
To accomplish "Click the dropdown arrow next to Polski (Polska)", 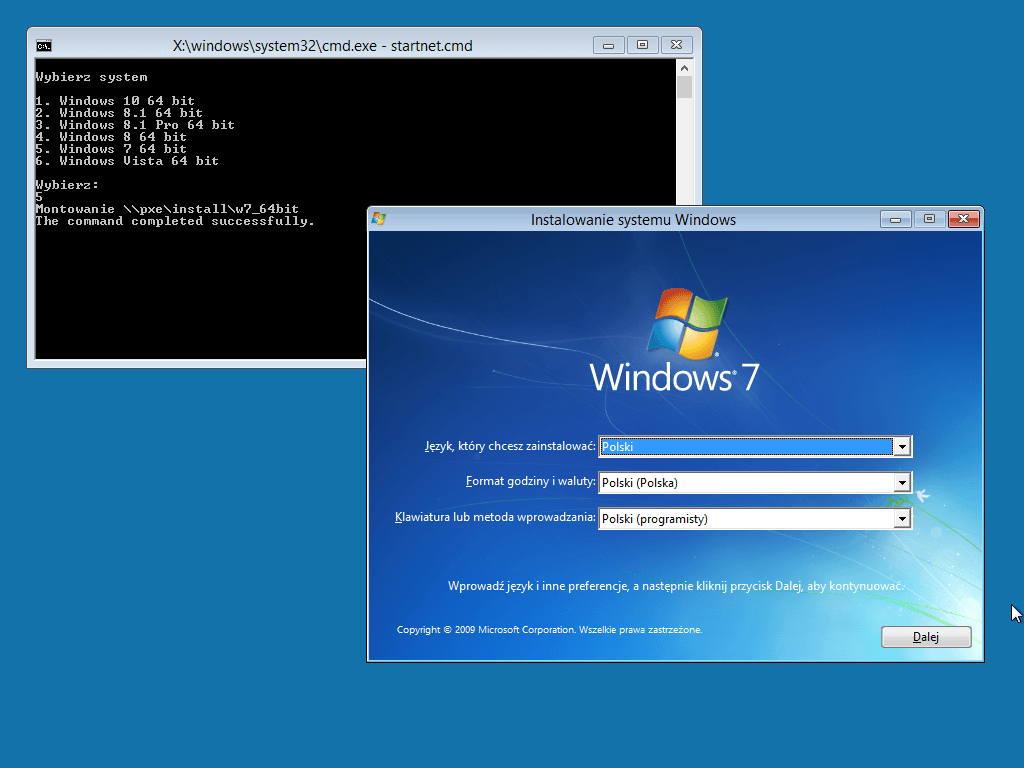I will pos(902,483).
